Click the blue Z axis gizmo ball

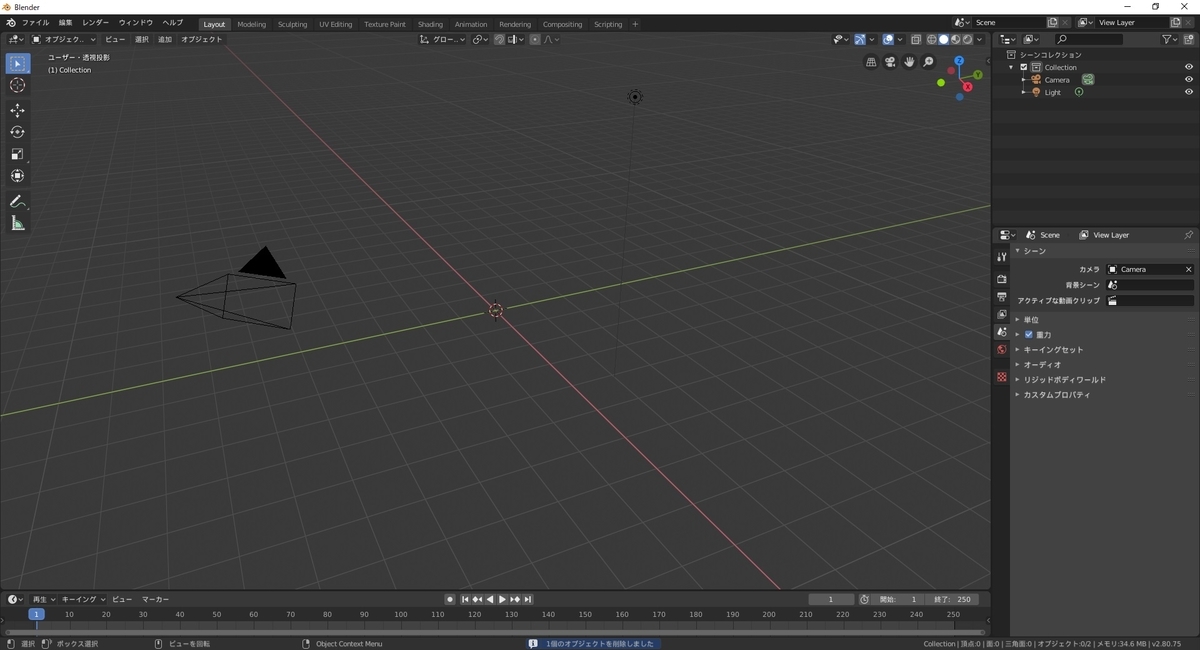(959, 61)
